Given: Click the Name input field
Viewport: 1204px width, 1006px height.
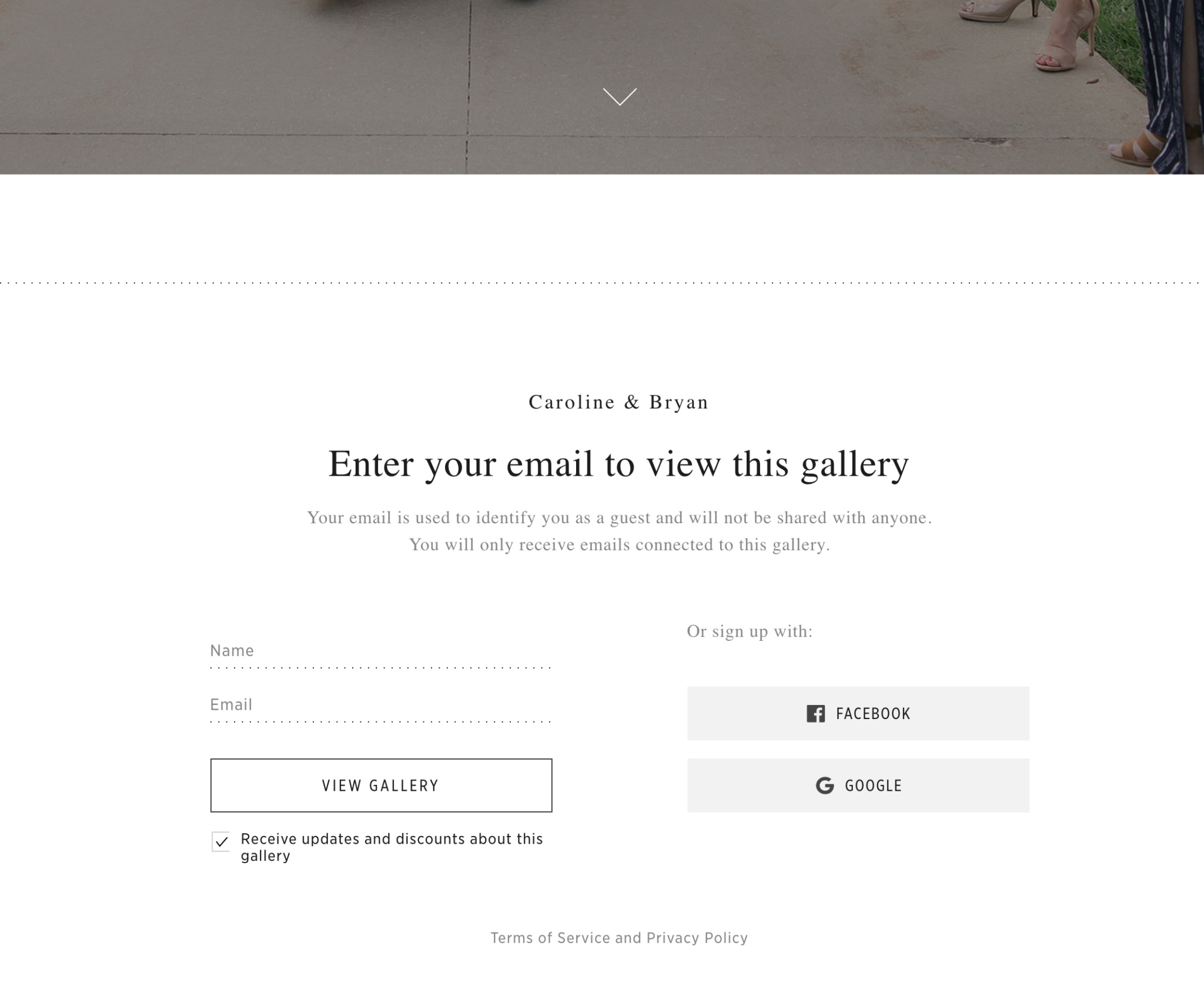Looking at the screenshot, I should 380,651.
